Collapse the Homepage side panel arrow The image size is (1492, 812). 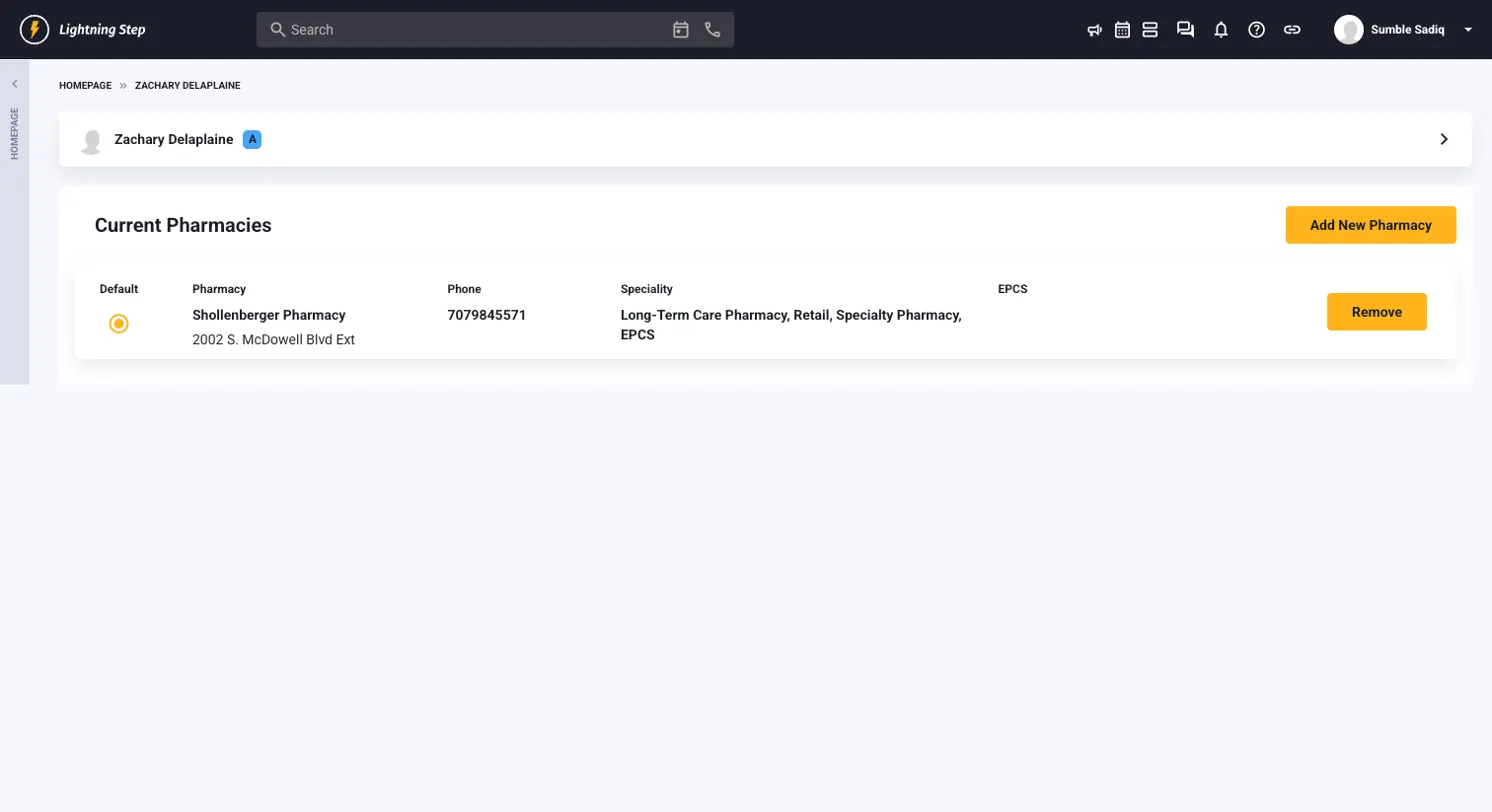(x=14, y=84)
